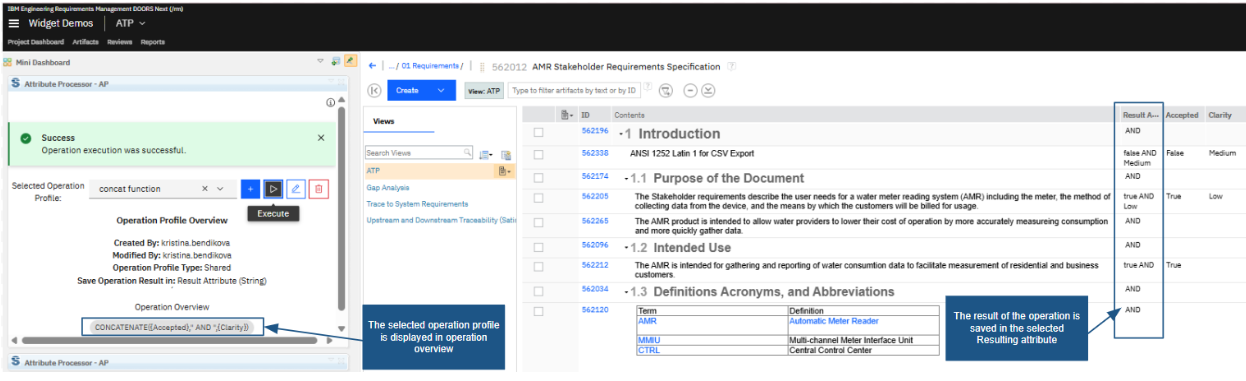
Task: Open the ATP view menu icon
Action: (x=504, y=171)
